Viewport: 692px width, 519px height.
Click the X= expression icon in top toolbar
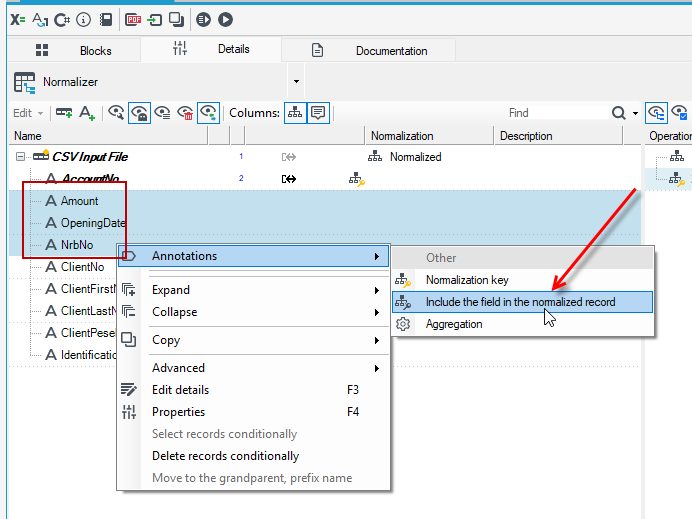pos(18,20)
